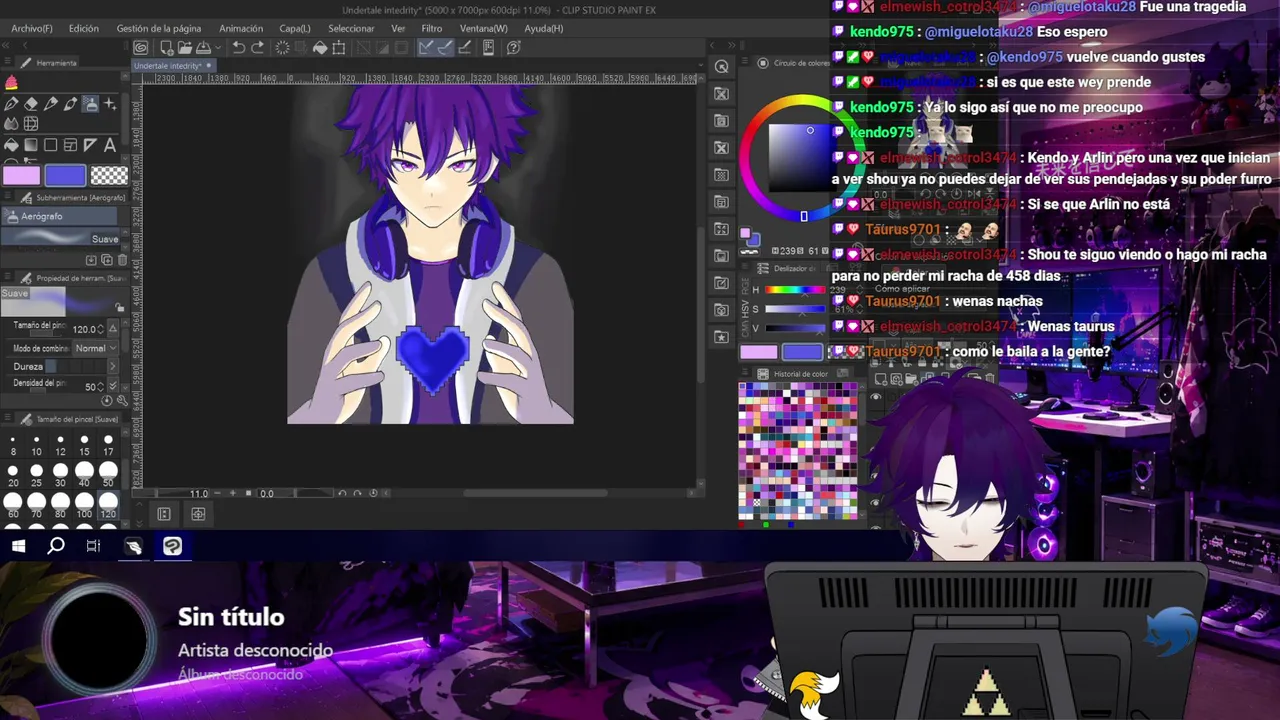
Task: Select the pink main color swatch in tool palette
Action: [x=21, y=176]
